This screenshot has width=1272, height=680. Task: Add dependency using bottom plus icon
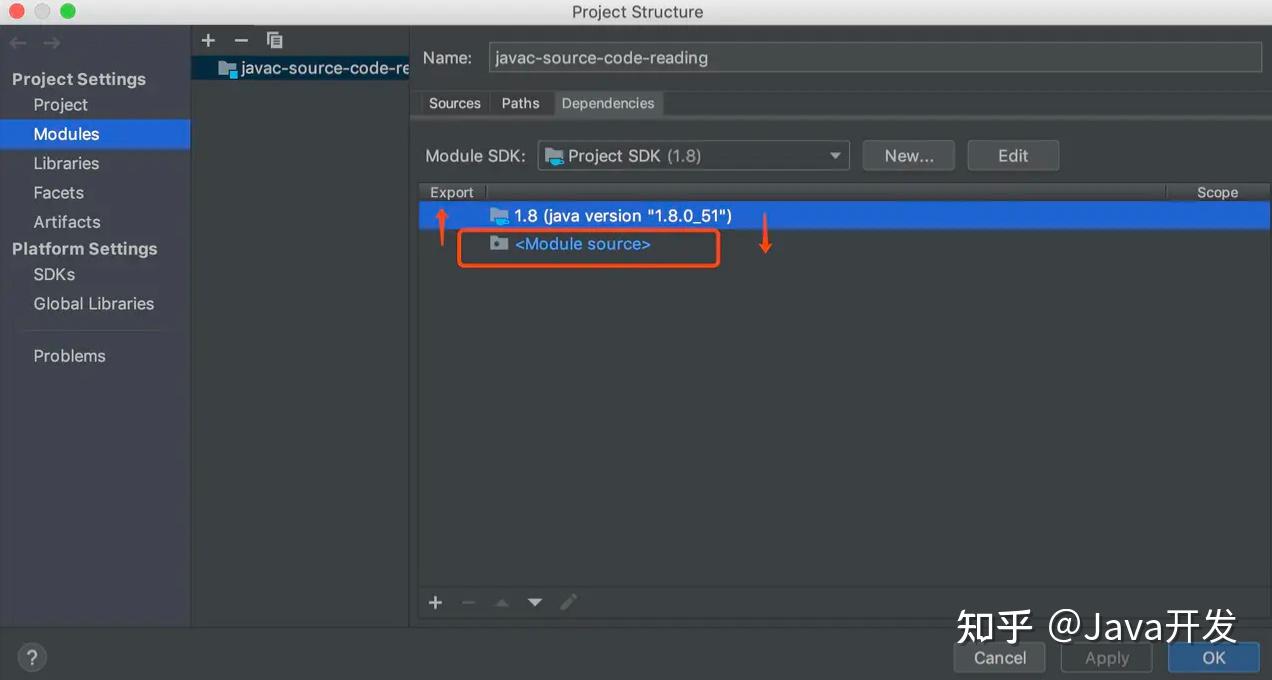435,602
